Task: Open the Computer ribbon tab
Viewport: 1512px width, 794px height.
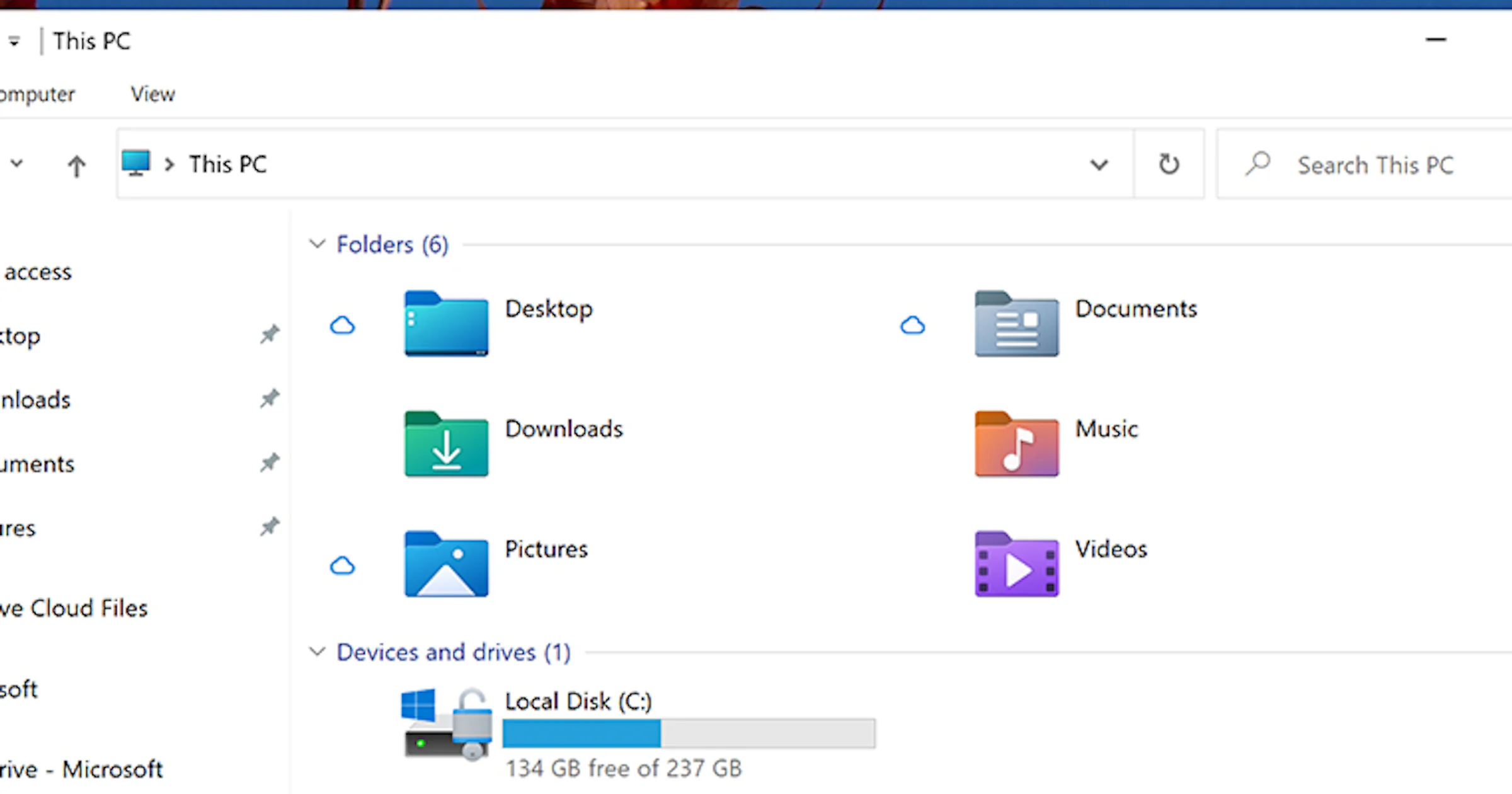Action: (37, 94)
